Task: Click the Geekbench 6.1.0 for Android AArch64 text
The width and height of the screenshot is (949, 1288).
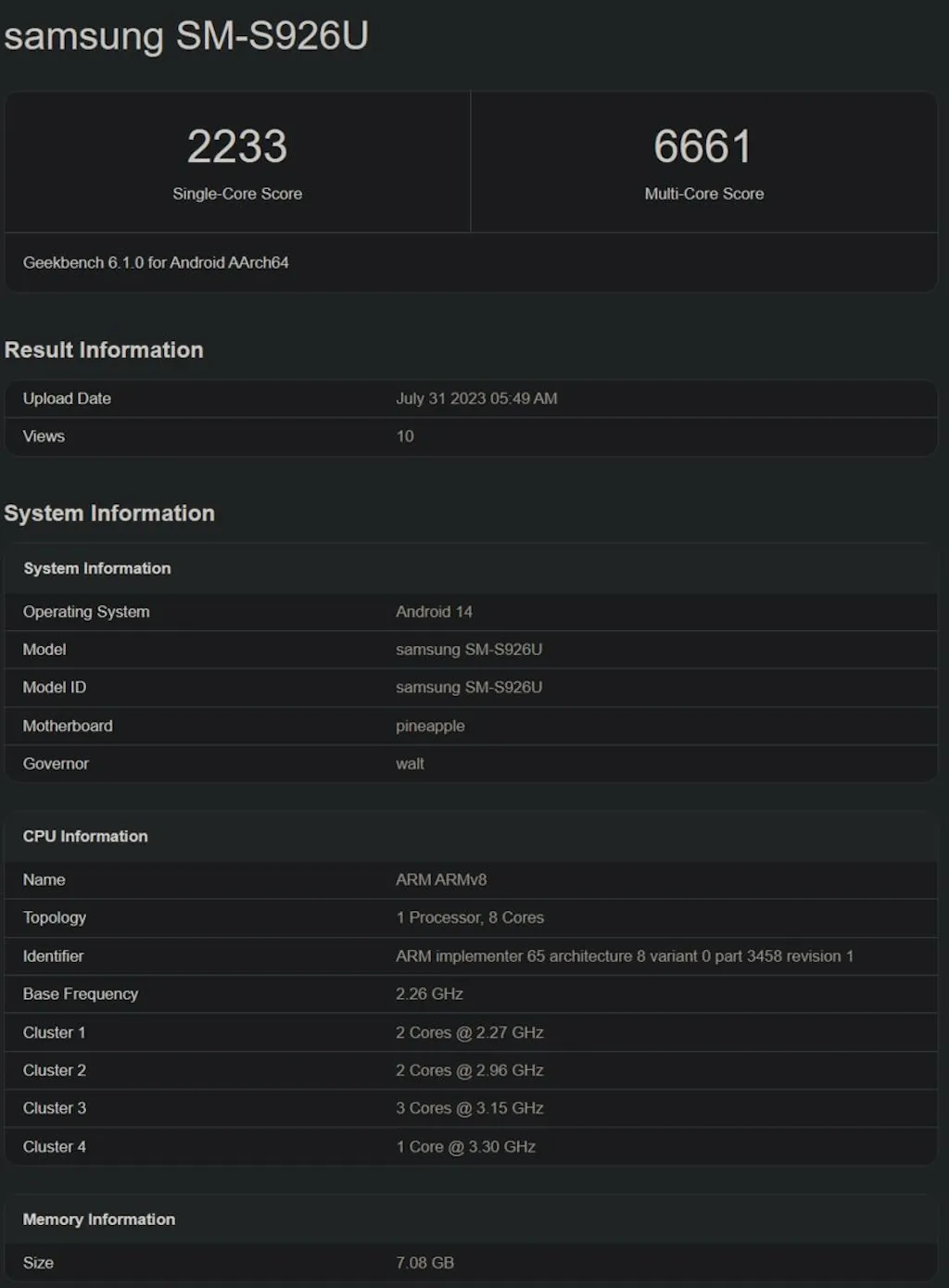Action: tap(156, 262)
